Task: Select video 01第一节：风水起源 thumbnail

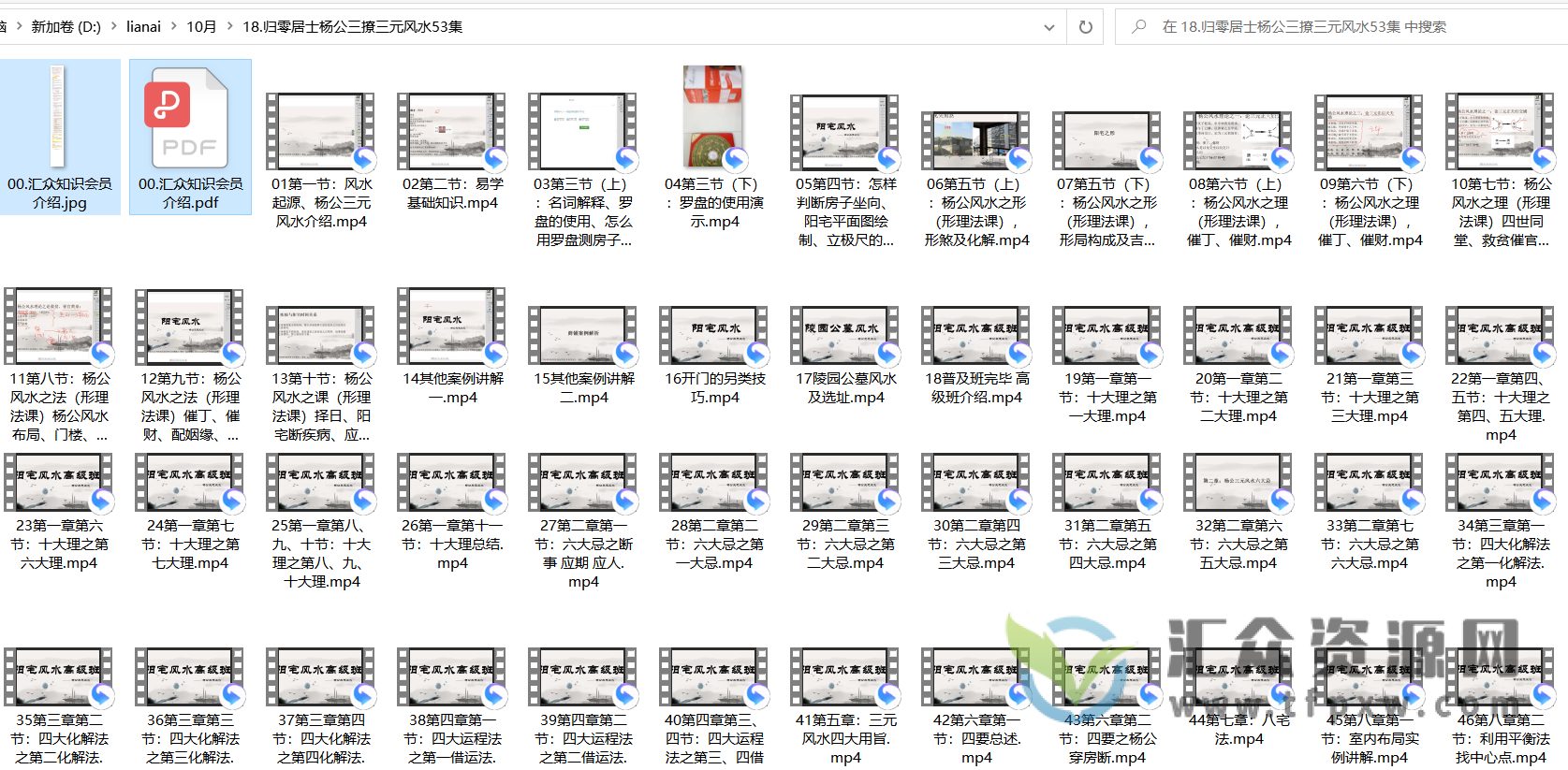Action: pos(320,131)
